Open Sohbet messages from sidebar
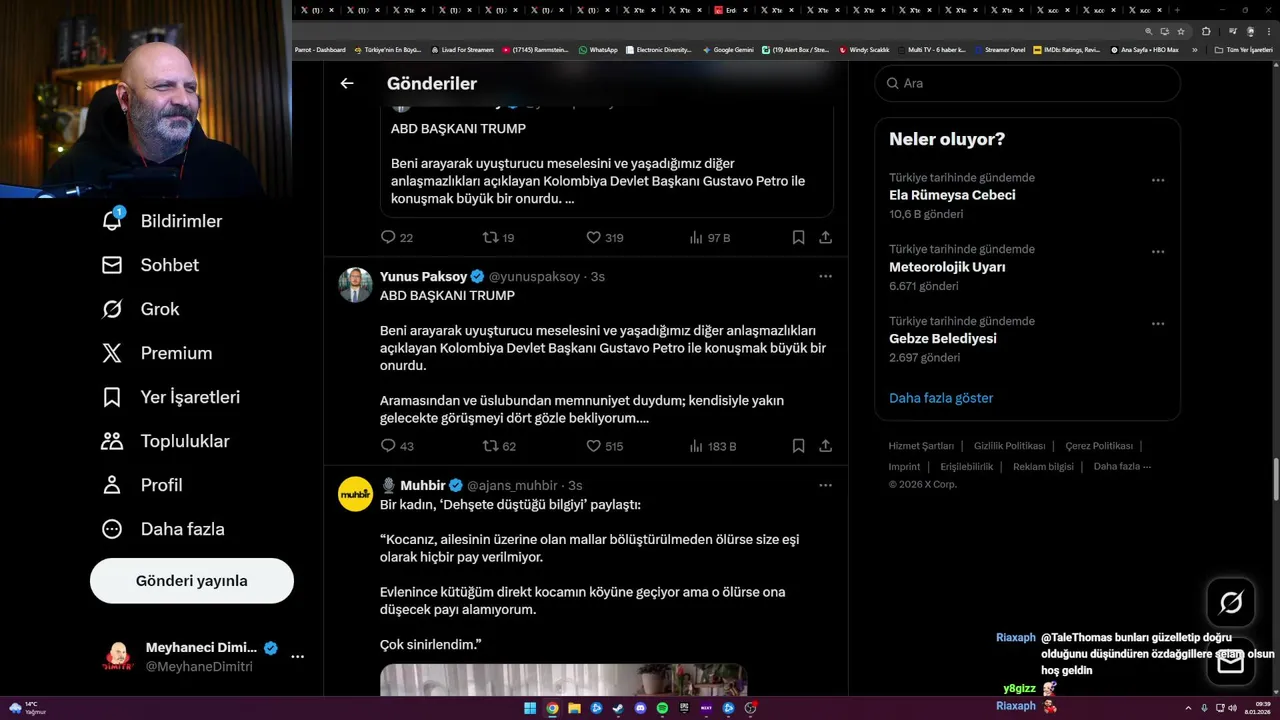The image size is (1280, 720). pyautogui.click(x=150, y=265)
